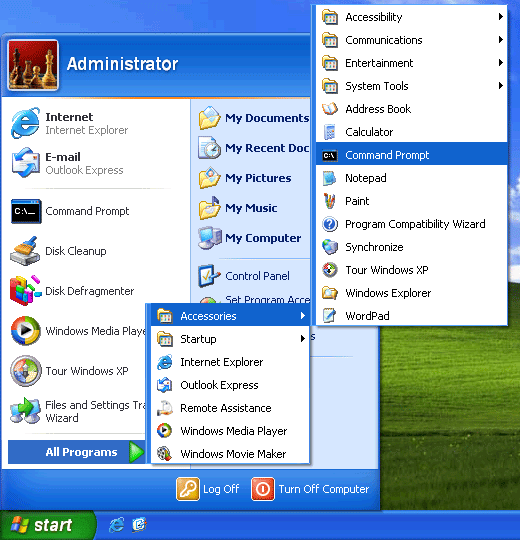This screenshot has height=540, width=520.
Task: Expand the System Tools submenu
Action: [411, 86]
